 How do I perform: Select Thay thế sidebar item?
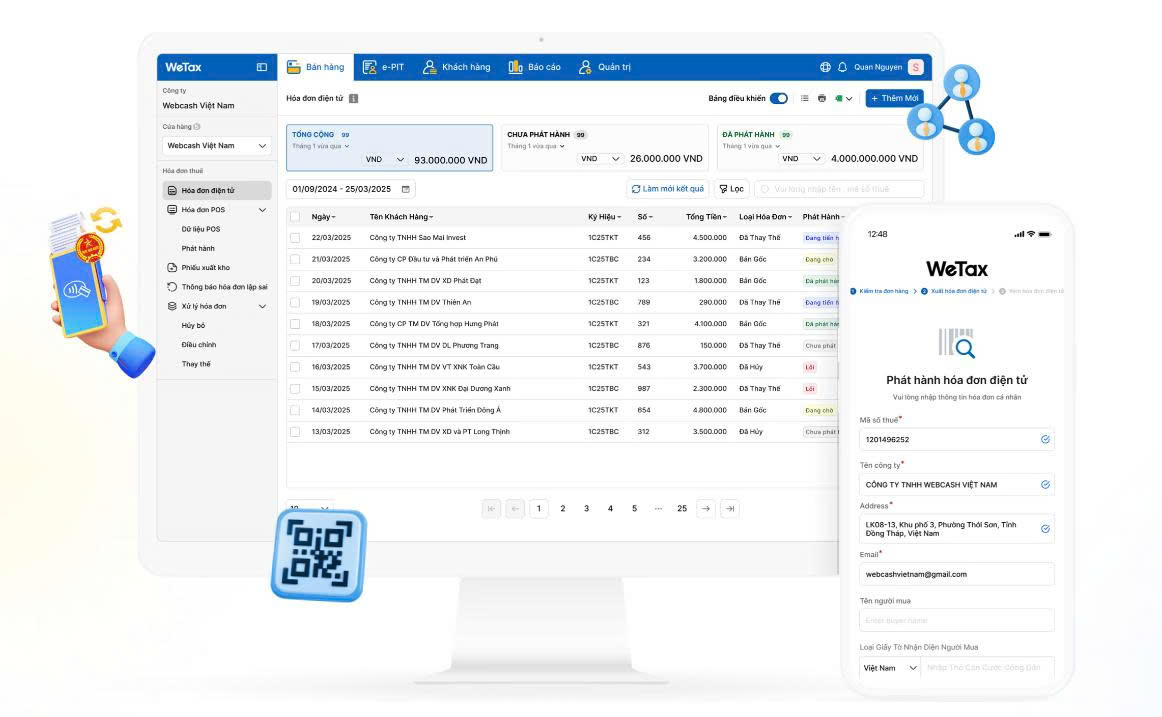[196, 364]
